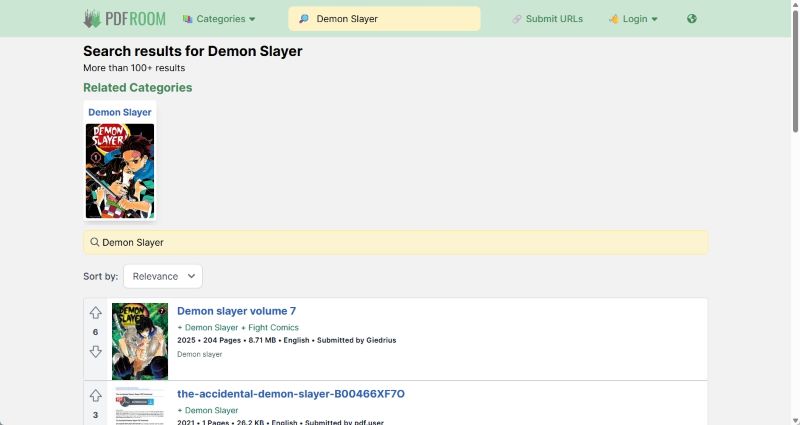
Task: Click the link icon beside Submit URLs
Action: click(517, 19)
